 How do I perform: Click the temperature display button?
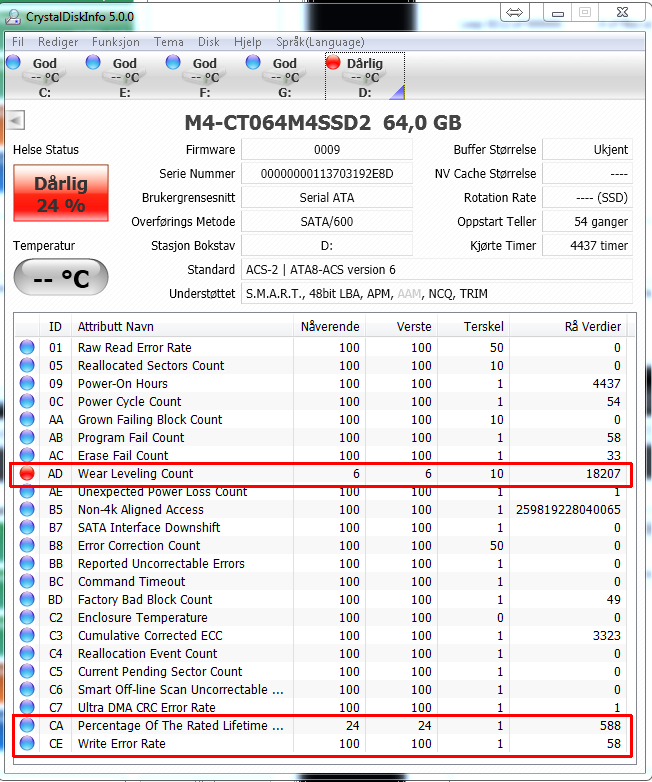[x=61, y=277]
